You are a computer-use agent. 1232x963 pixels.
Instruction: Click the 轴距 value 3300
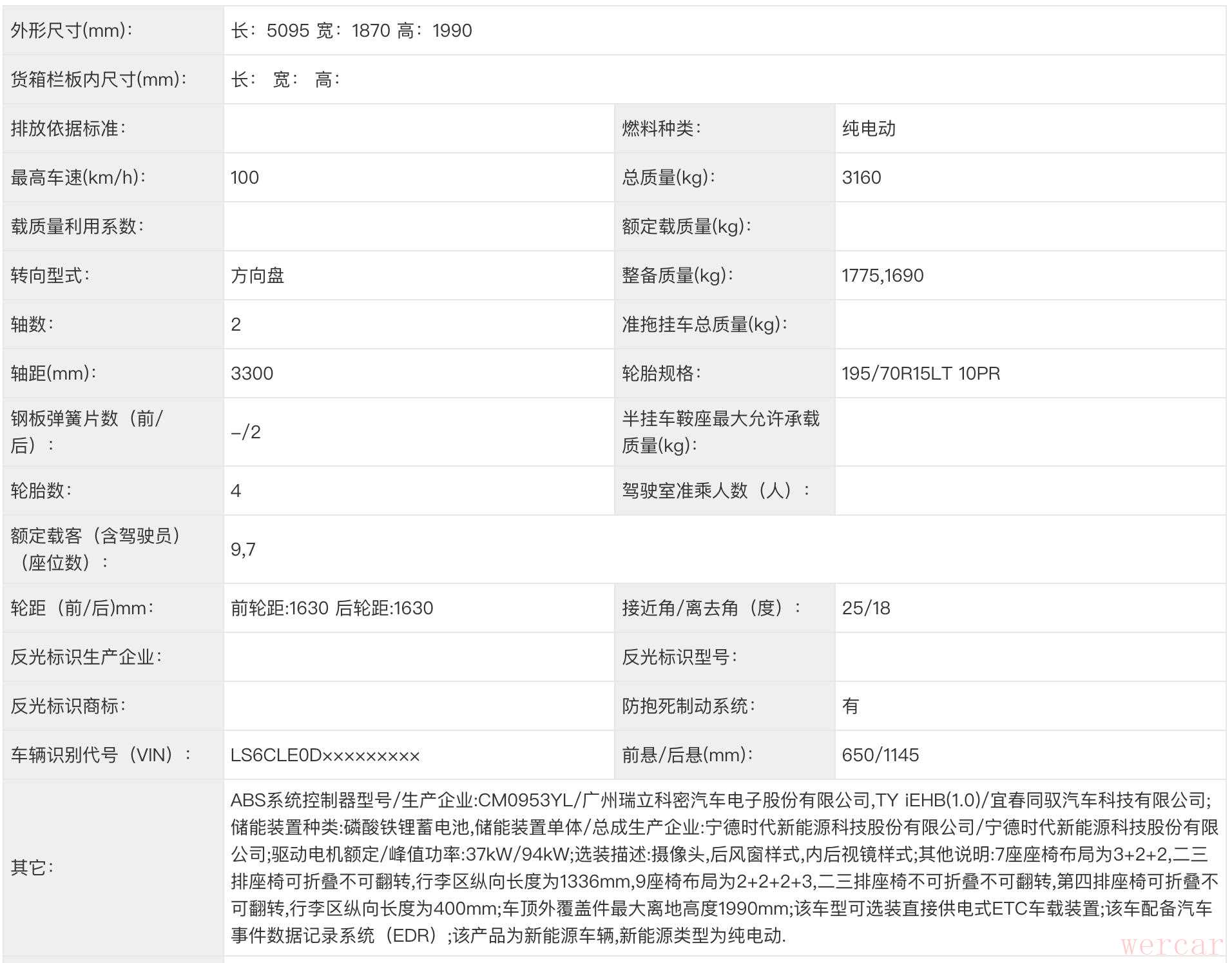tap(252, 374)
